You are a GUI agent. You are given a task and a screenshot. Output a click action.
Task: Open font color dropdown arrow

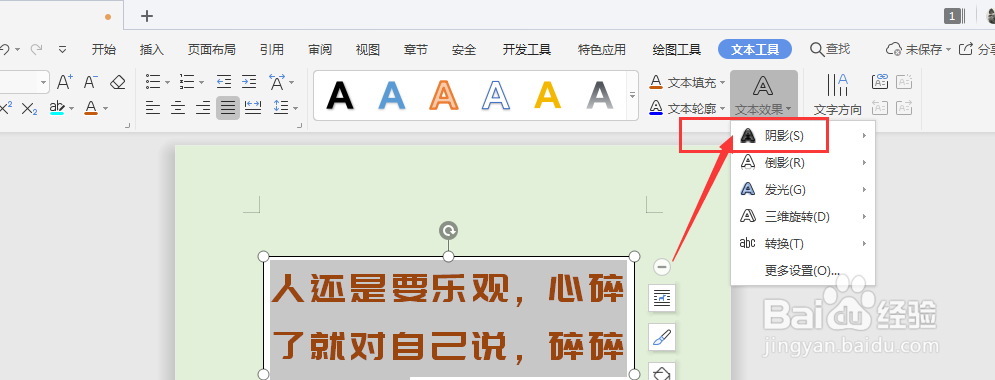[105, 108]
